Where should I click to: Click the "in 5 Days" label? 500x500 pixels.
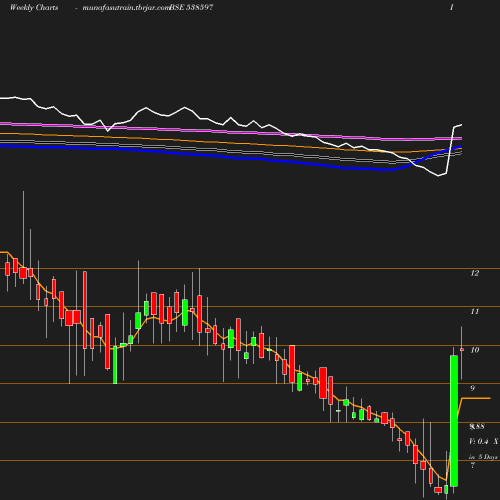[483, 457]
